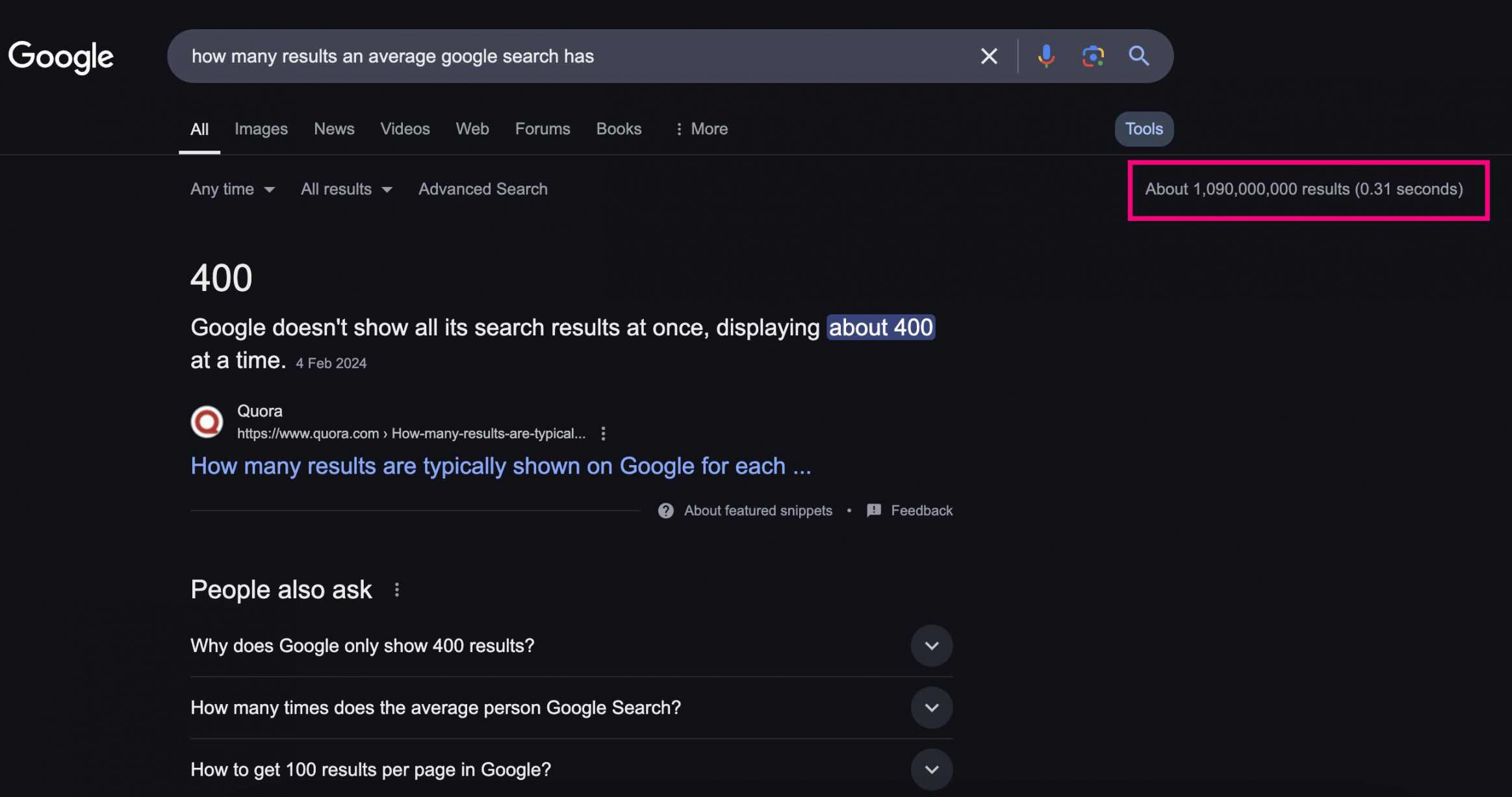This screenshot has width=1512, height=797.
Task: Clear the search box with X icon
Action: [x=988, y=56]
